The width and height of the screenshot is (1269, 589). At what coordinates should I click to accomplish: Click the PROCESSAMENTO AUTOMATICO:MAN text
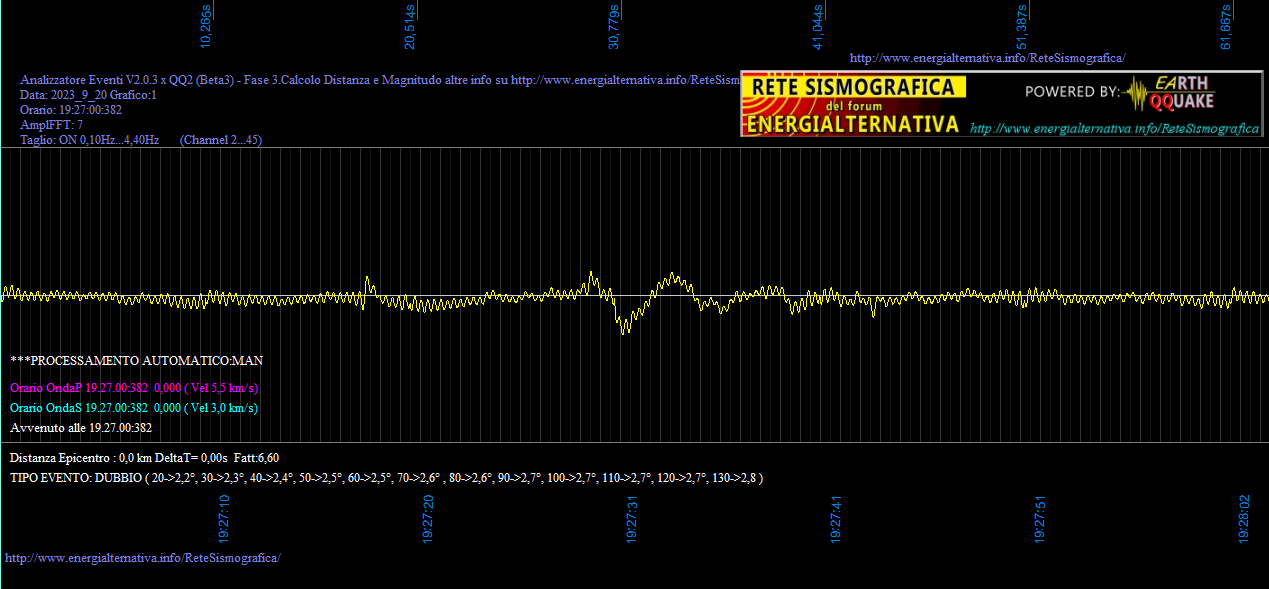[x=137, y=360]
